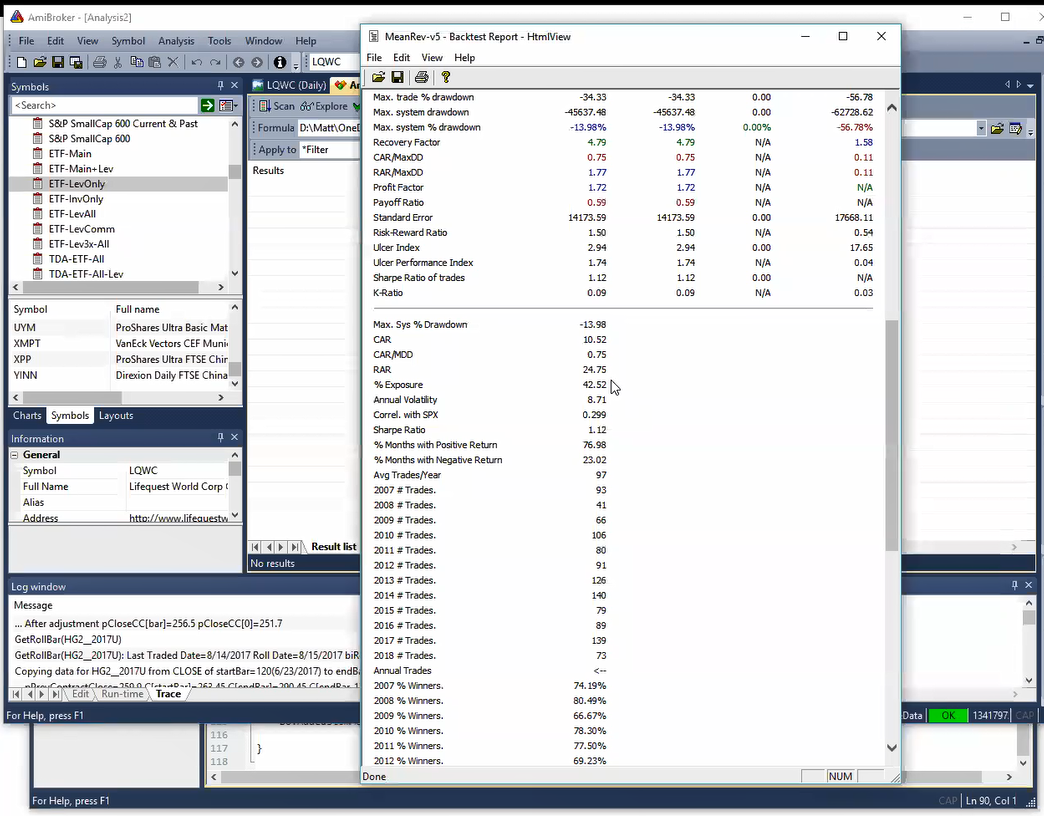Open the Backtest Report folder icon
Screen dimensions: 1044x816
point(378,77)
